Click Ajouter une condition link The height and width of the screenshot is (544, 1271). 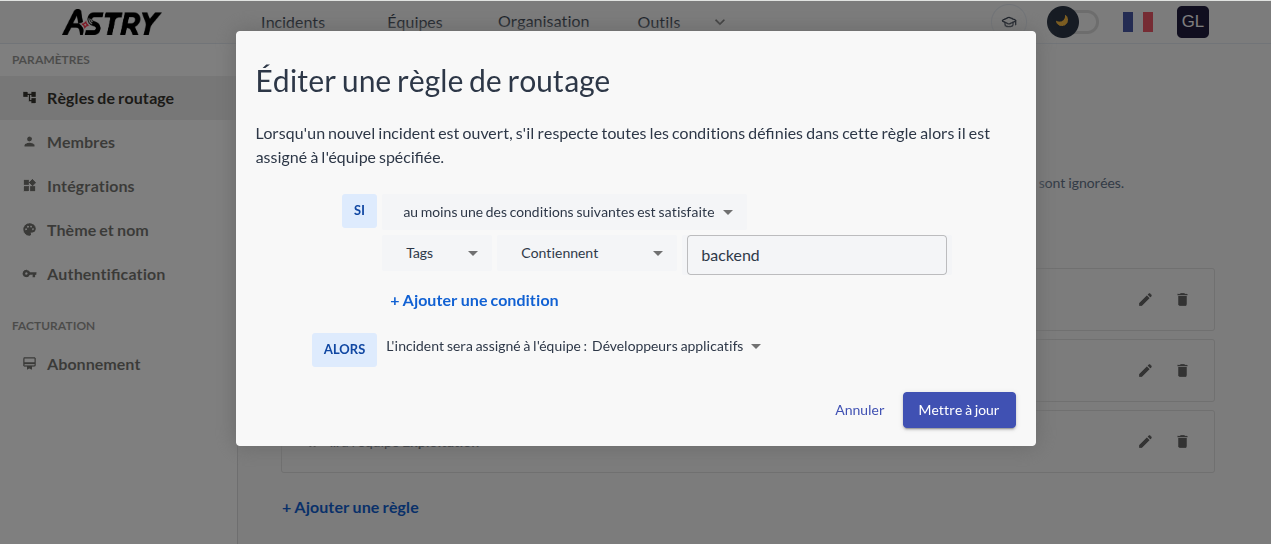click(x=474, y=300)
